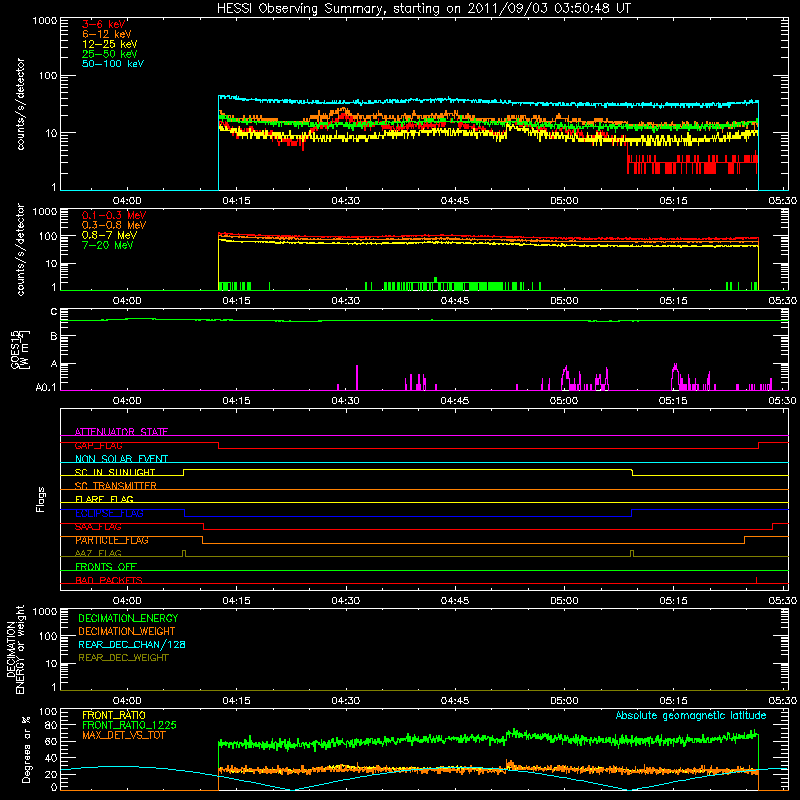Click counts/s/detector axis title of keV panel
Image resolution: width=800 pixels, height=800 pixels.
point(20,104)
